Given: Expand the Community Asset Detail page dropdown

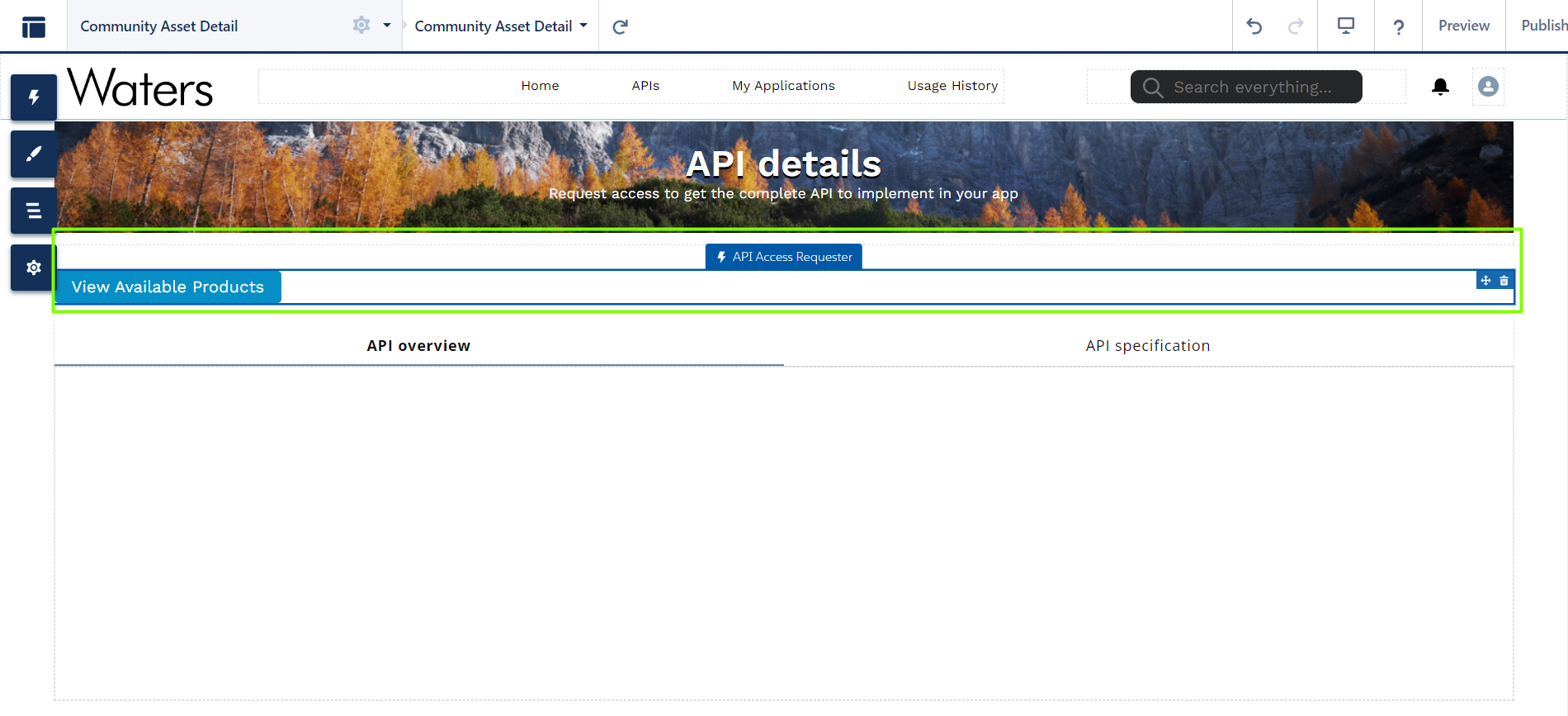Looking at the screenshot, I should pyautogui.click(x=501, y=26).
